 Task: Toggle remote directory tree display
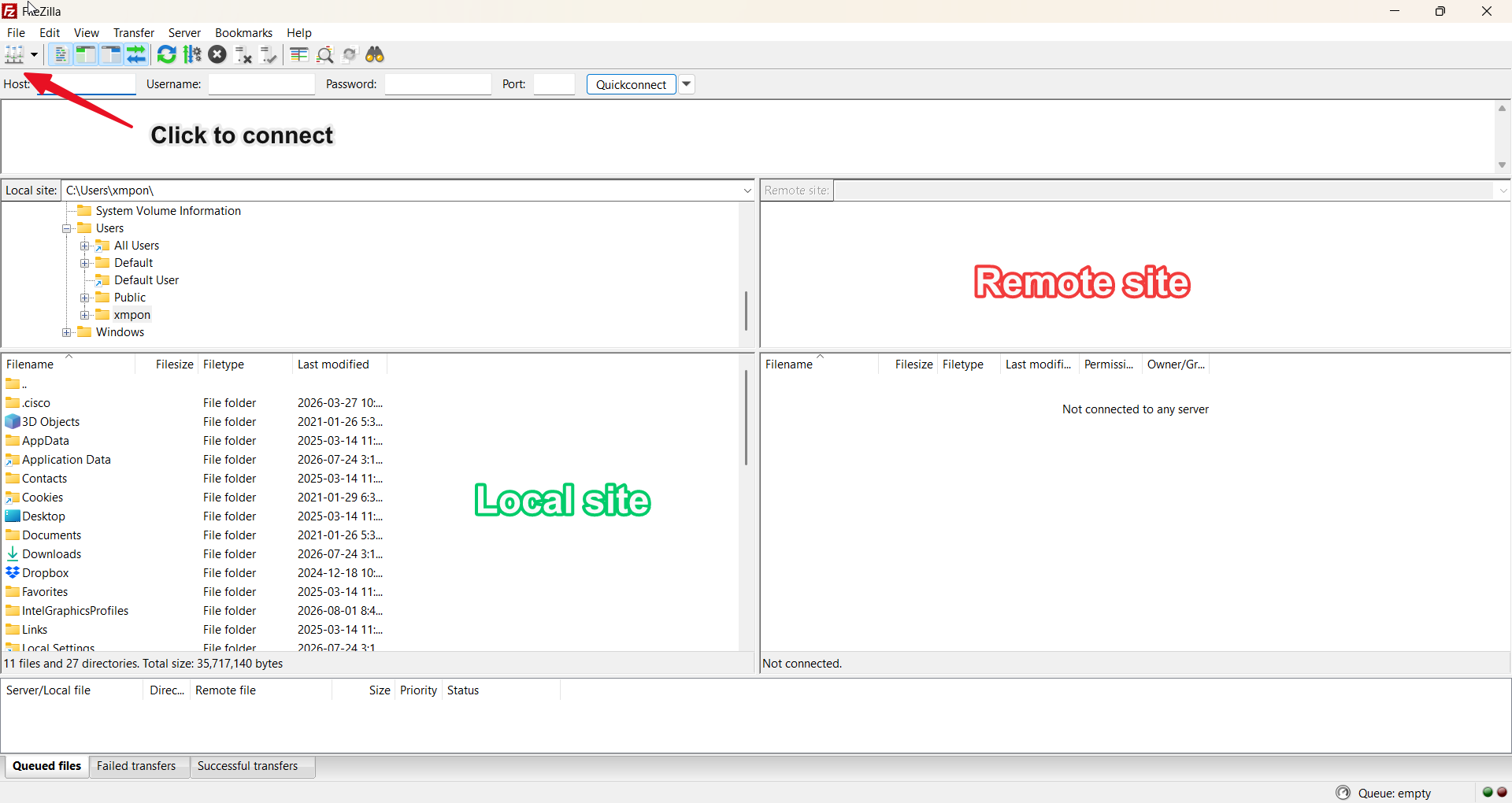click(x=111, y=54)
